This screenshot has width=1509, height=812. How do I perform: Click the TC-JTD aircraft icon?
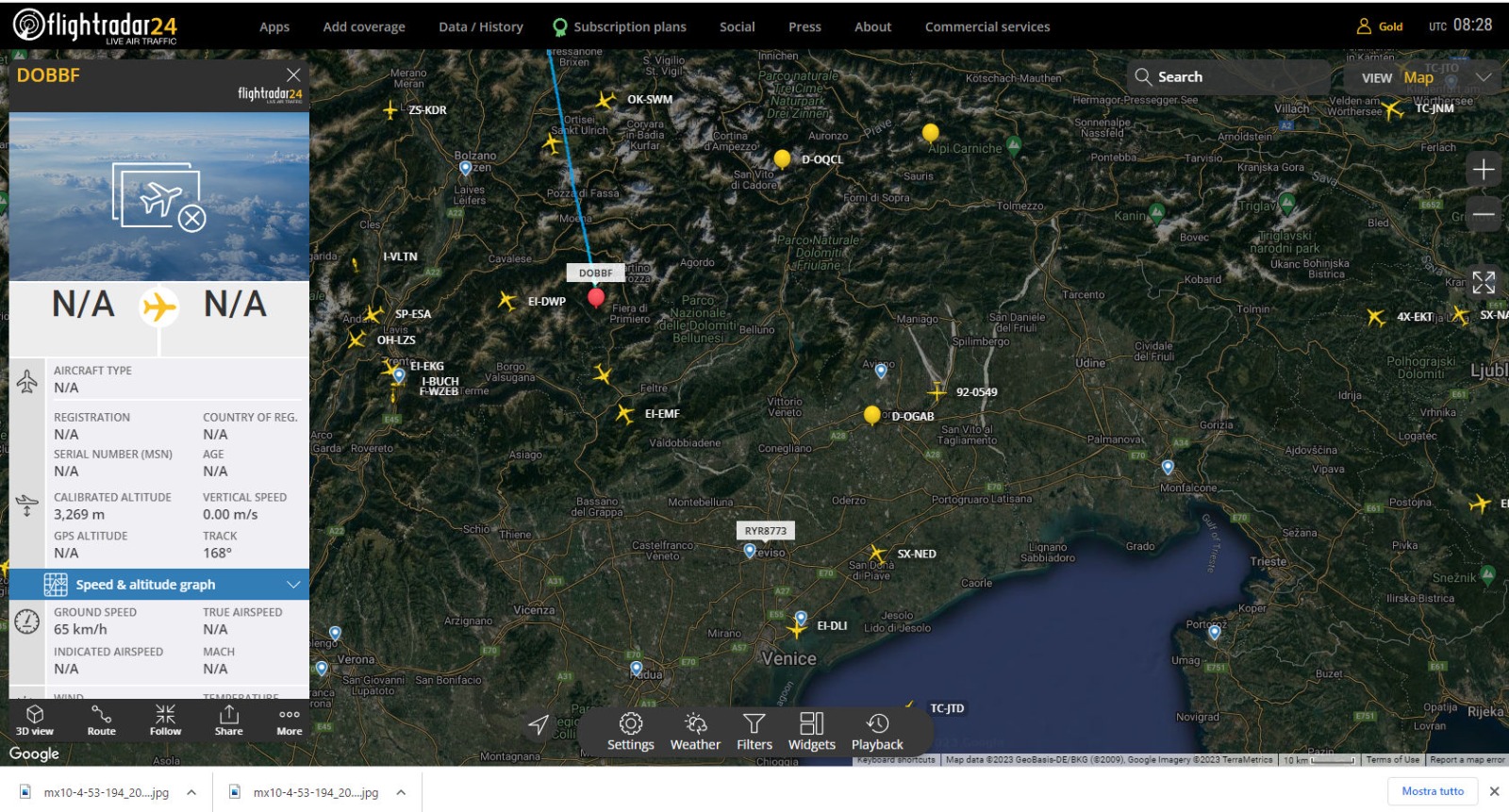(x=909, y=704)
